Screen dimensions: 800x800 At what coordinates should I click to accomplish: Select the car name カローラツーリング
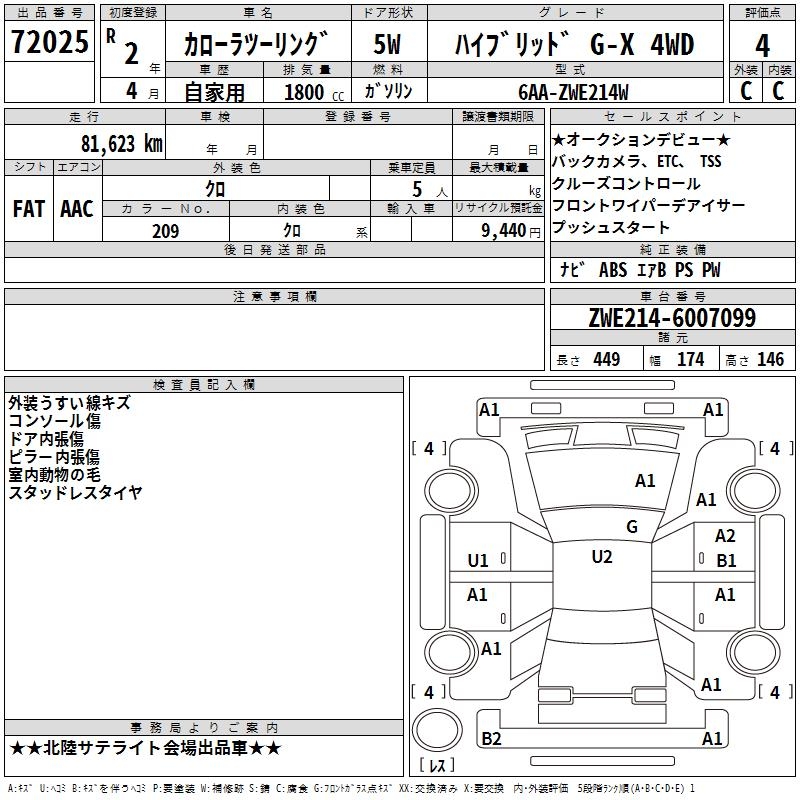256,44
